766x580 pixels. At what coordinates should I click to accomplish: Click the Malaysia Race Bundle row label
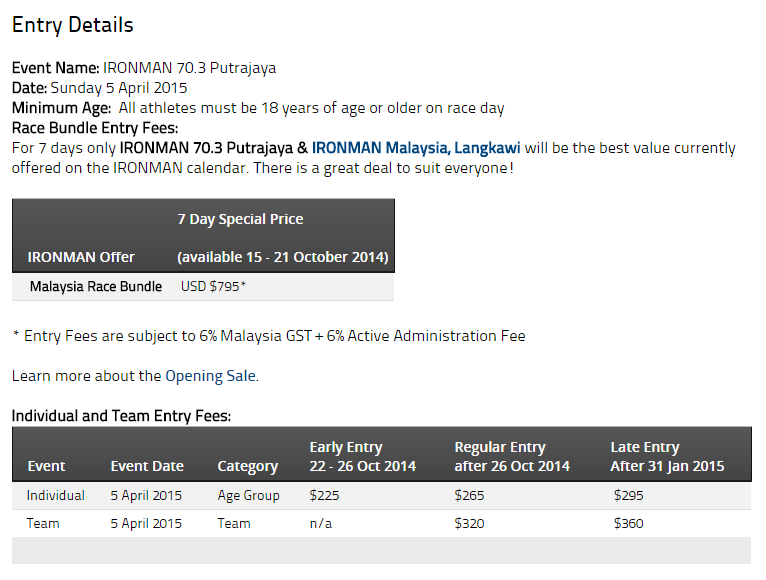click(x=96, y=286)
